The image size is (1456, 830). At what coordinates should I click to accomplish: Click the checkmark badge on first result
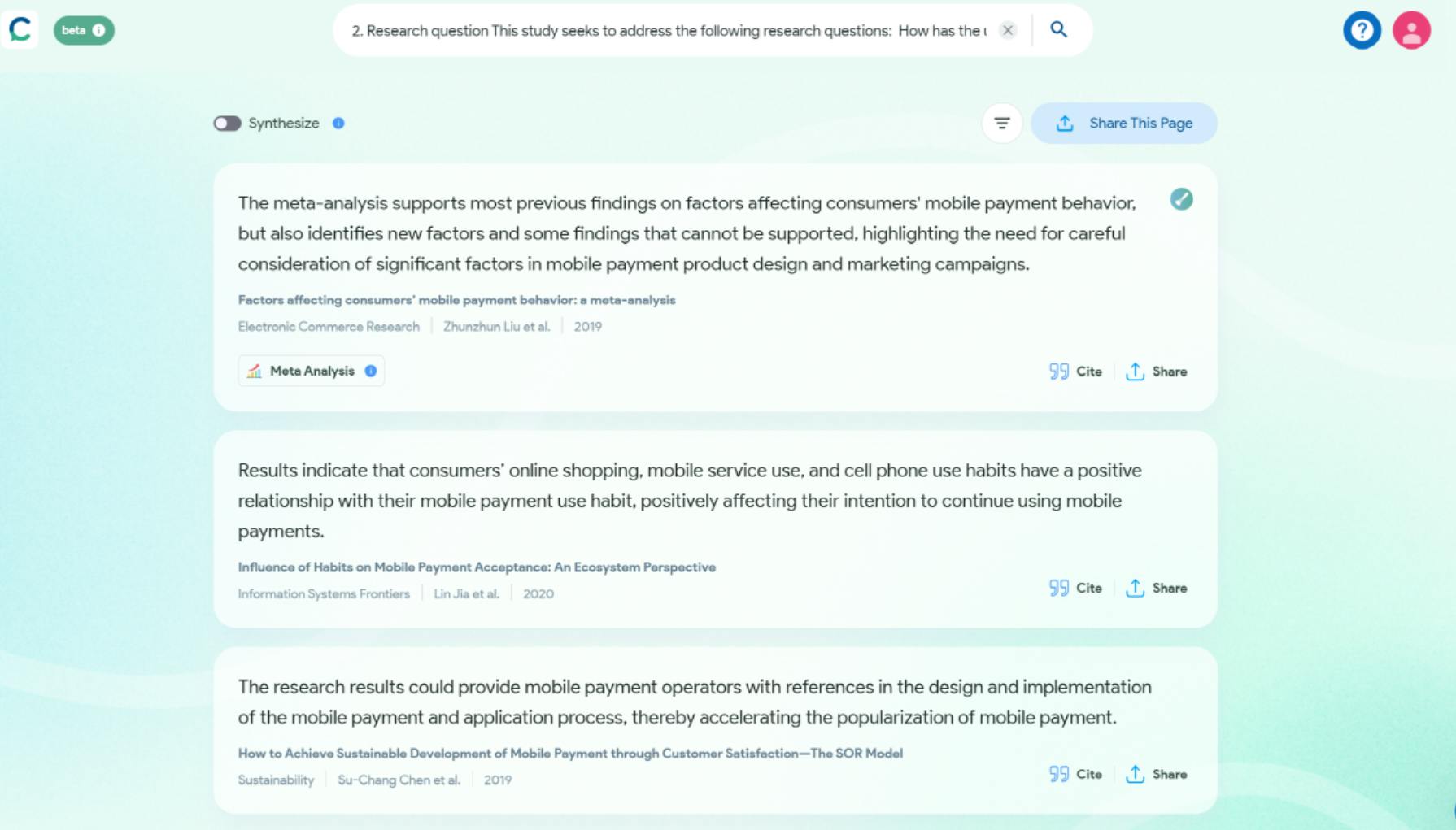[x=1181, y=199]
